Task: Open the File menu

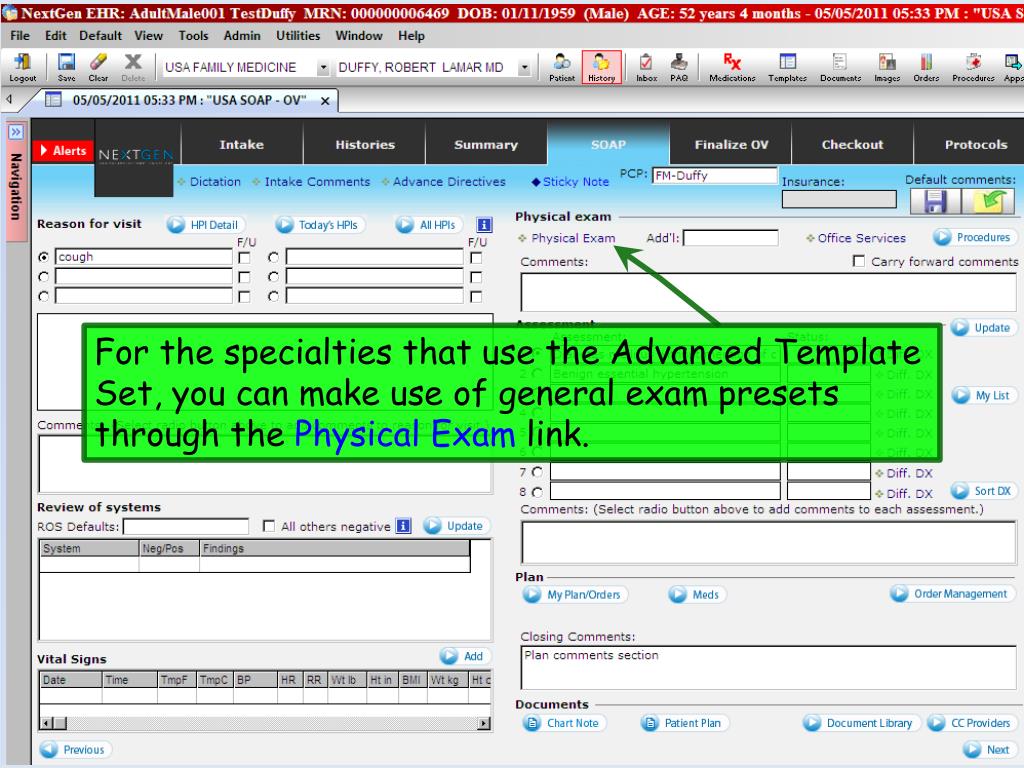Action: (x=20, y=36)
